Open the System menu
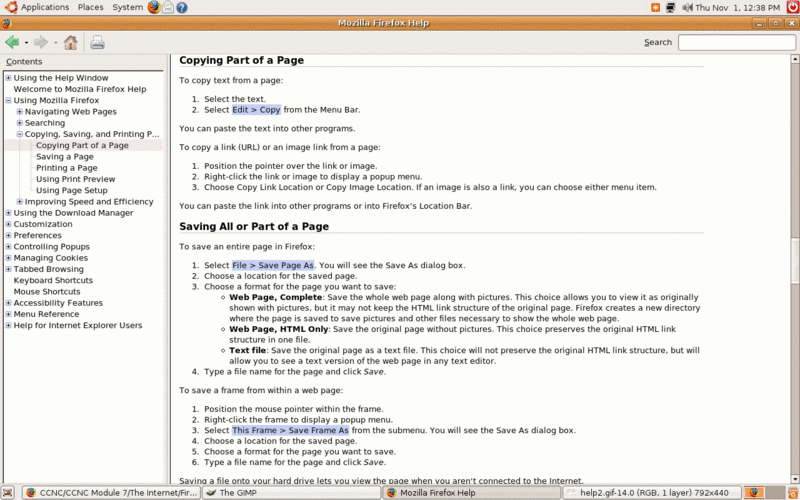This screenshot has height=500, width=800. (128, 7)
